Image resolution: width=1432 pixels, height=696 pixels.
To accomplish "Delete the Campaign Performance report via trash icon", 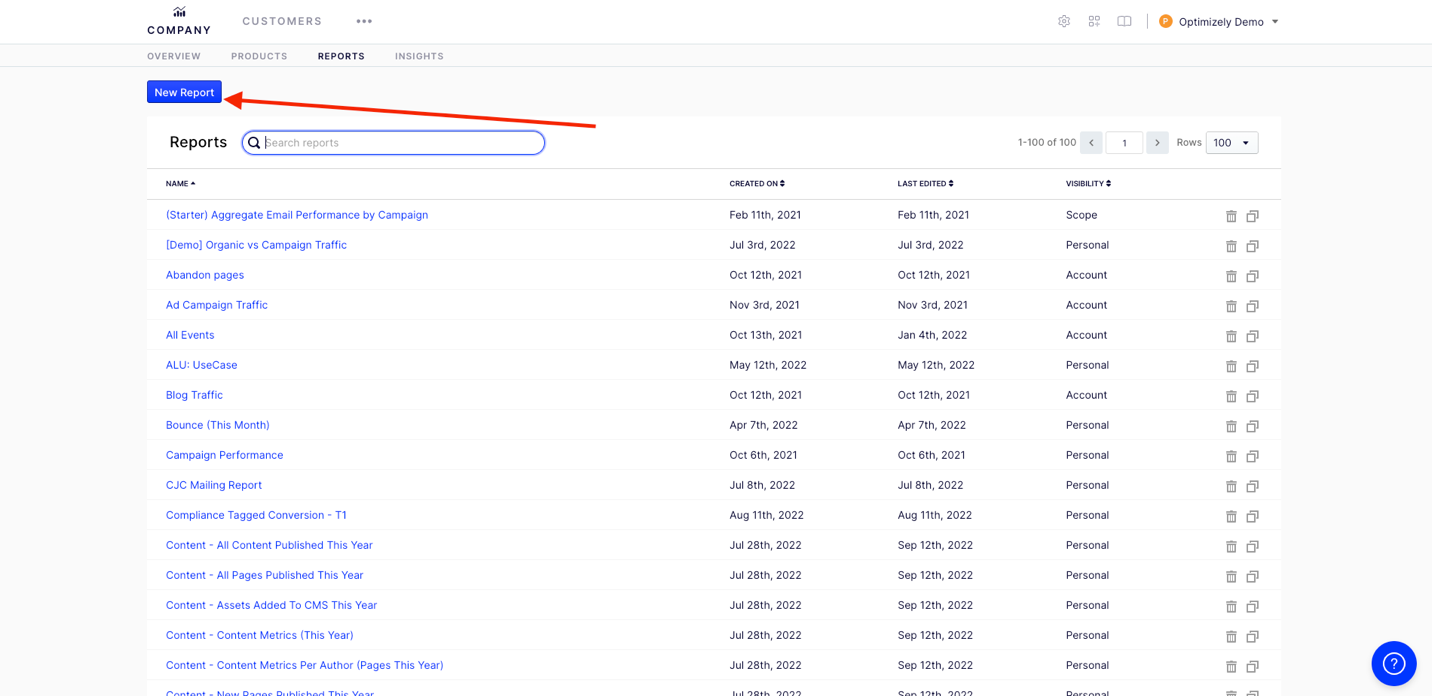I will click(1231, 455).
